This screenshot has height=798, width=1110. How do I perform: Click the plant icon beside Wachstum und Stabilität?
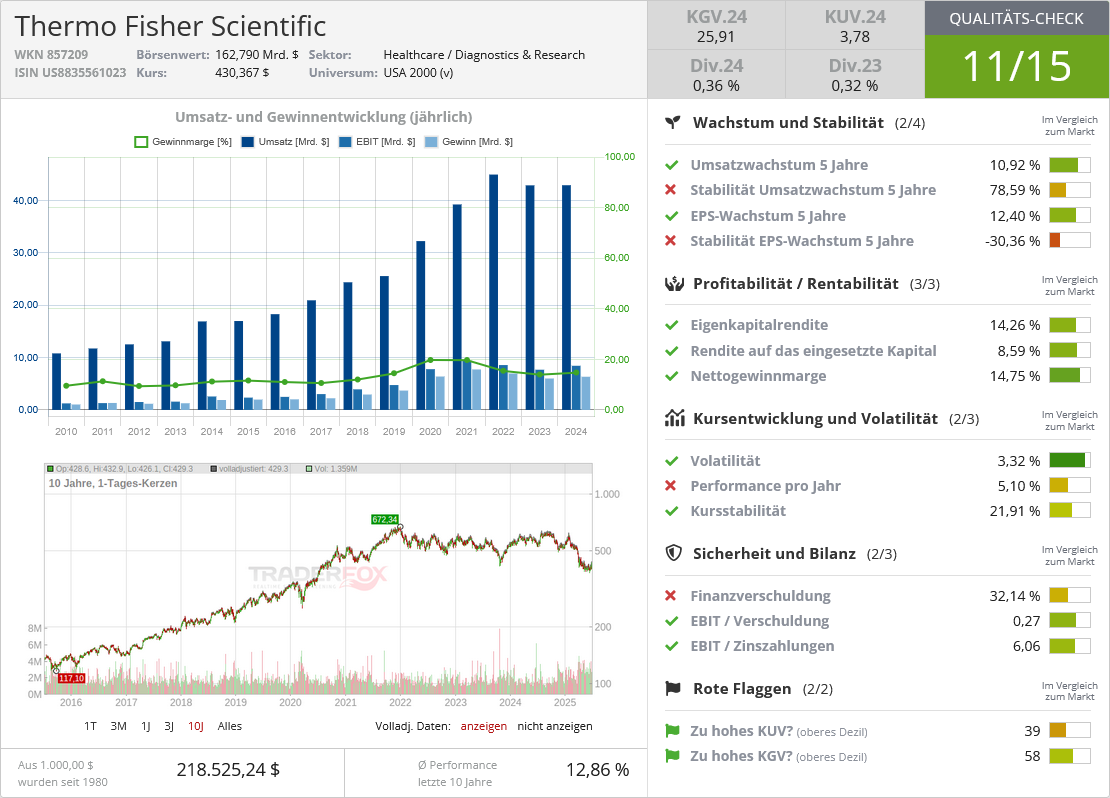pos(673,122)
